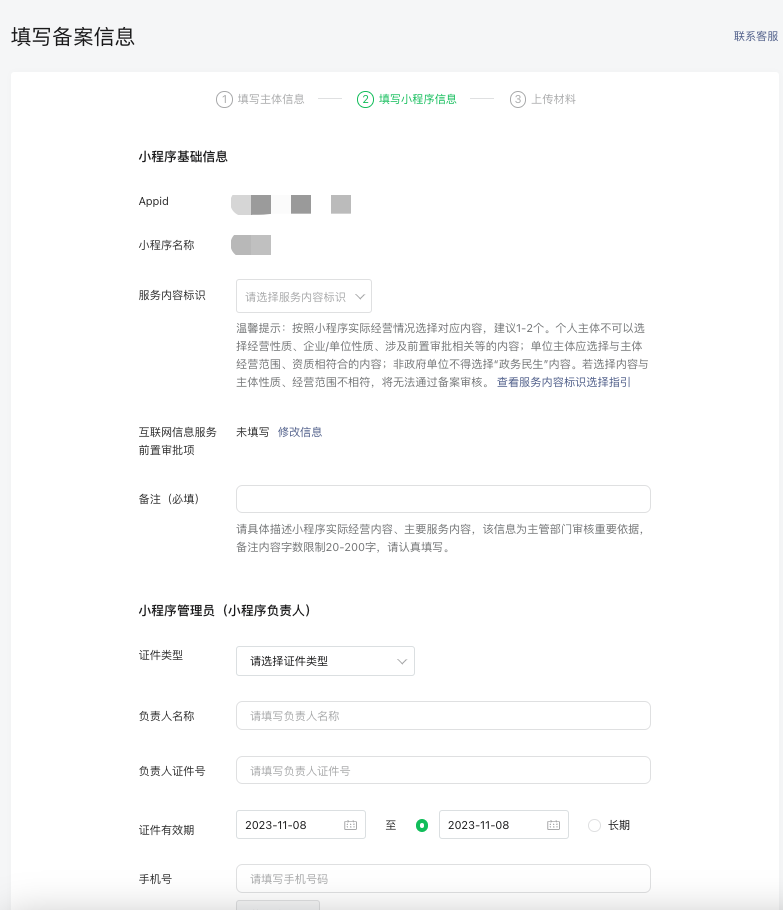The height and width of the screenshot is (910, 783).
Task: Click 小程序基础信息 section heading
Action: [x=183, y=157]
